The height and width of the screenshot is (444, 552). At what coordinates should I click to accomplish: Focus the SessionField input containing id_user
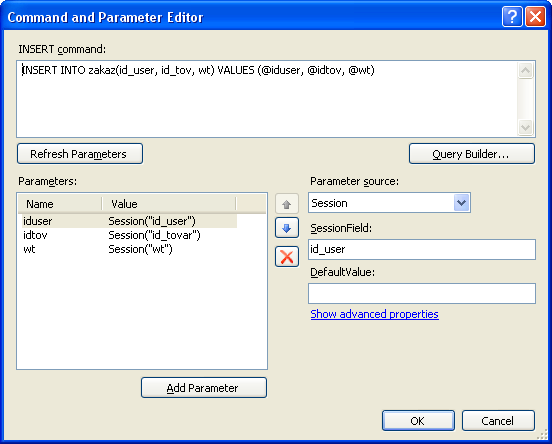point(422,249)
